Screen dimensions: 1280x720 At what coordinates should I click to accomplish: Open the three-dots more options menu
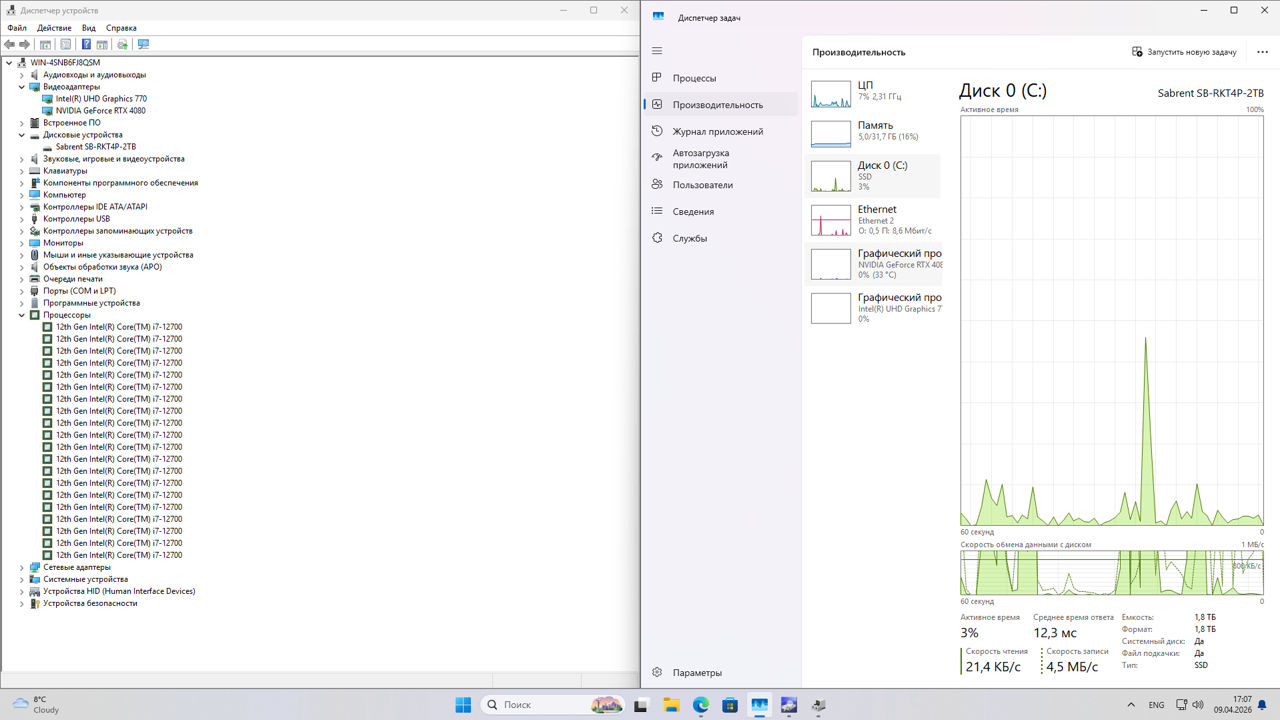pyautogui.click(x=1263, y=52)
